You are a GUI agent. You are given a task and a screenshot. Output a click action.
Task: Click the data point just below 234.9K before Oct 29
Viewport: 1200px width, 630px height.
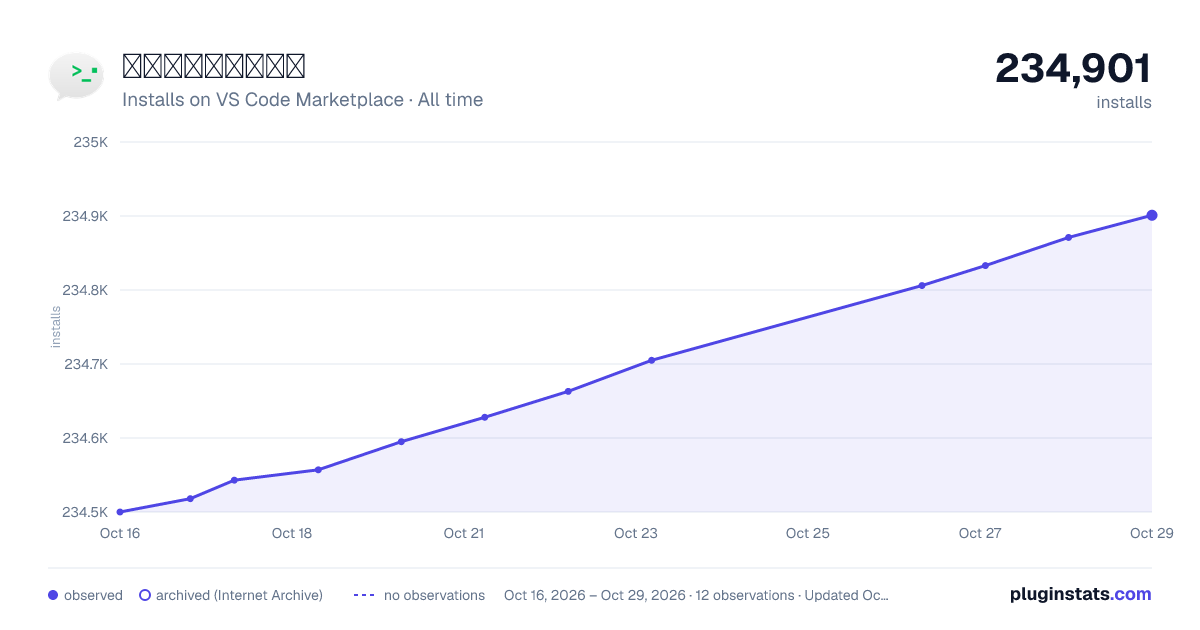pyautogui.click(x=1069, y=237)
